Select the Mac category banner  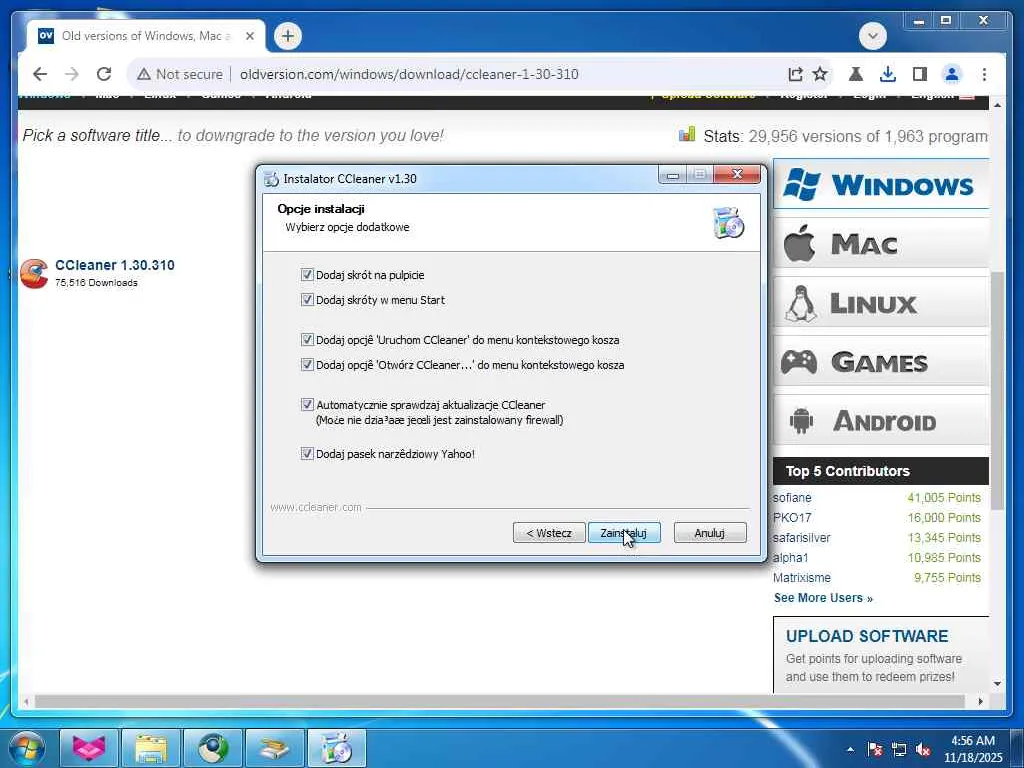click(x=880, y=244)
